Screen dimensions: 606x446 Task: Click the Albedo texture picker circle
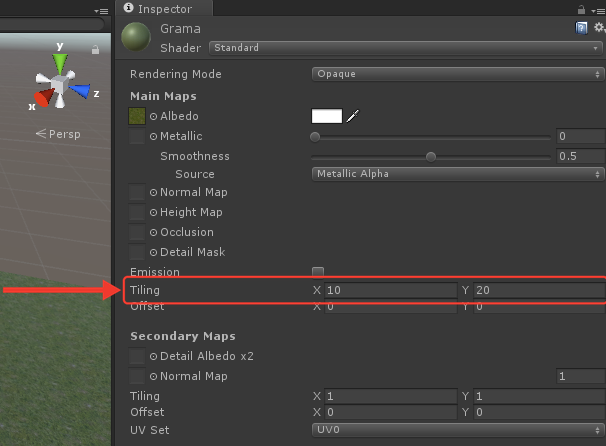153,116
